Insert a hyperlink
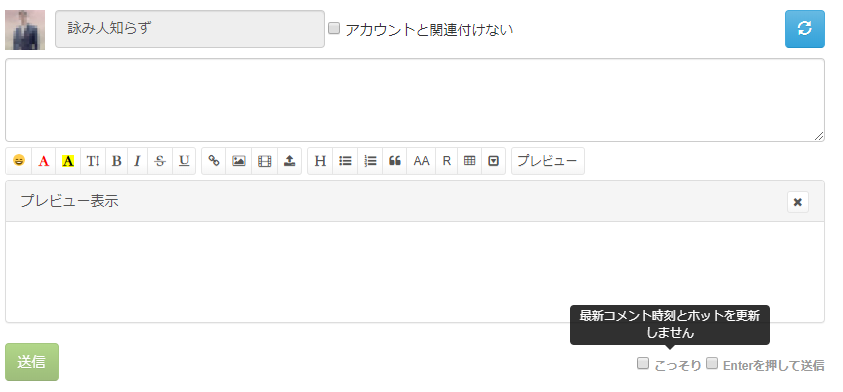This screenshot has width=843, height=392. pos(214,161)
